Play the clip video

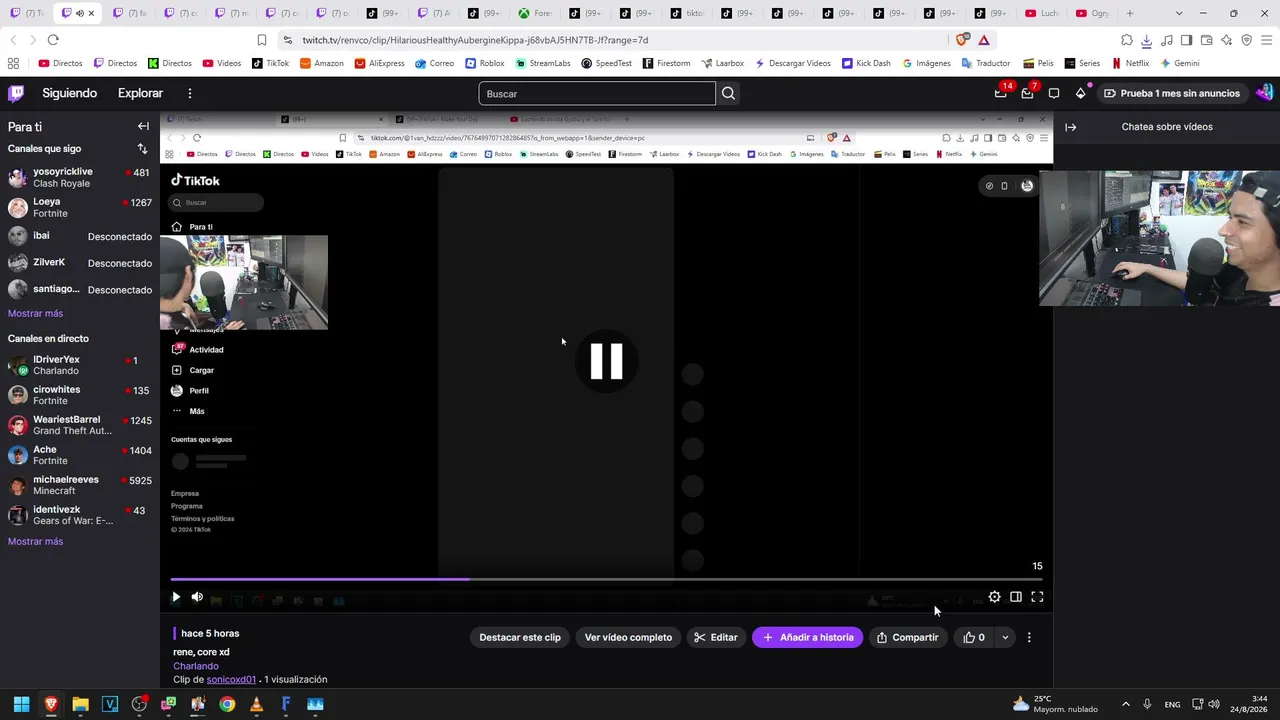click(176, 597)
